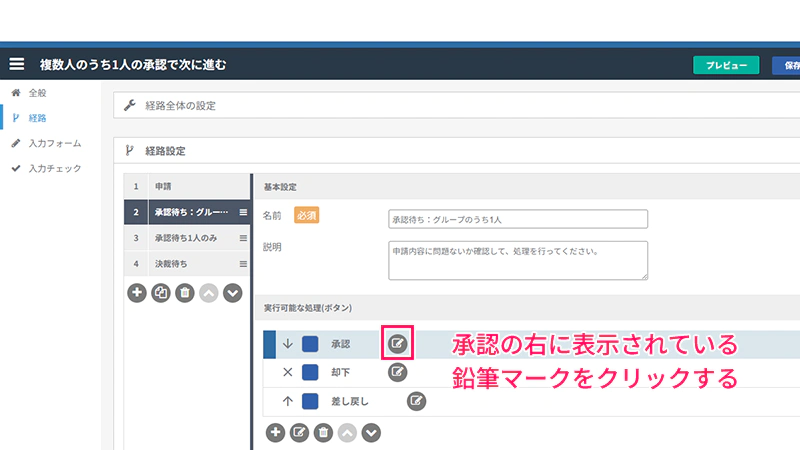This screenshot has width=800, height=450.
Task: Click the home icon beside 全般
Action: coord(16,92)
